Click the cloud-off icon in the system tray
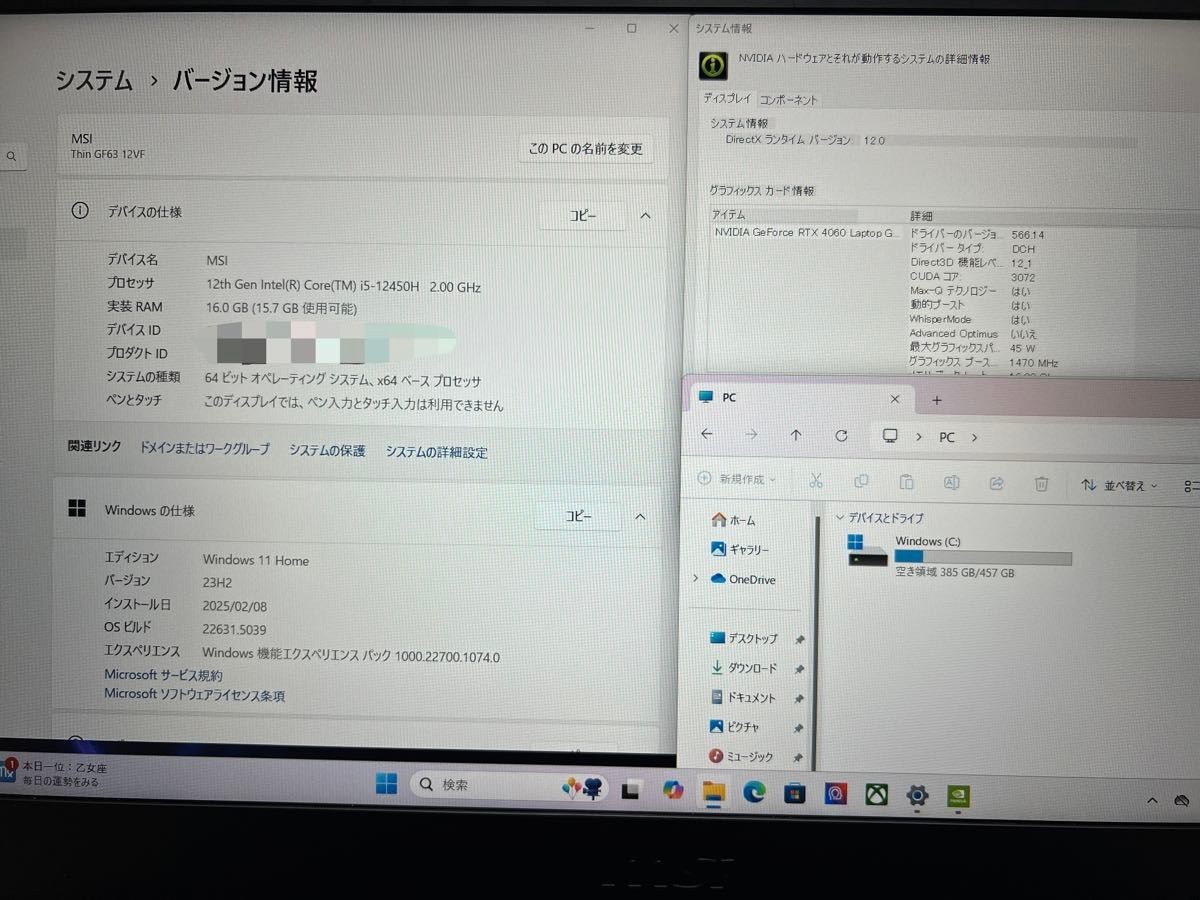This screenshot has width=1200, height=900. [1181, 801]
